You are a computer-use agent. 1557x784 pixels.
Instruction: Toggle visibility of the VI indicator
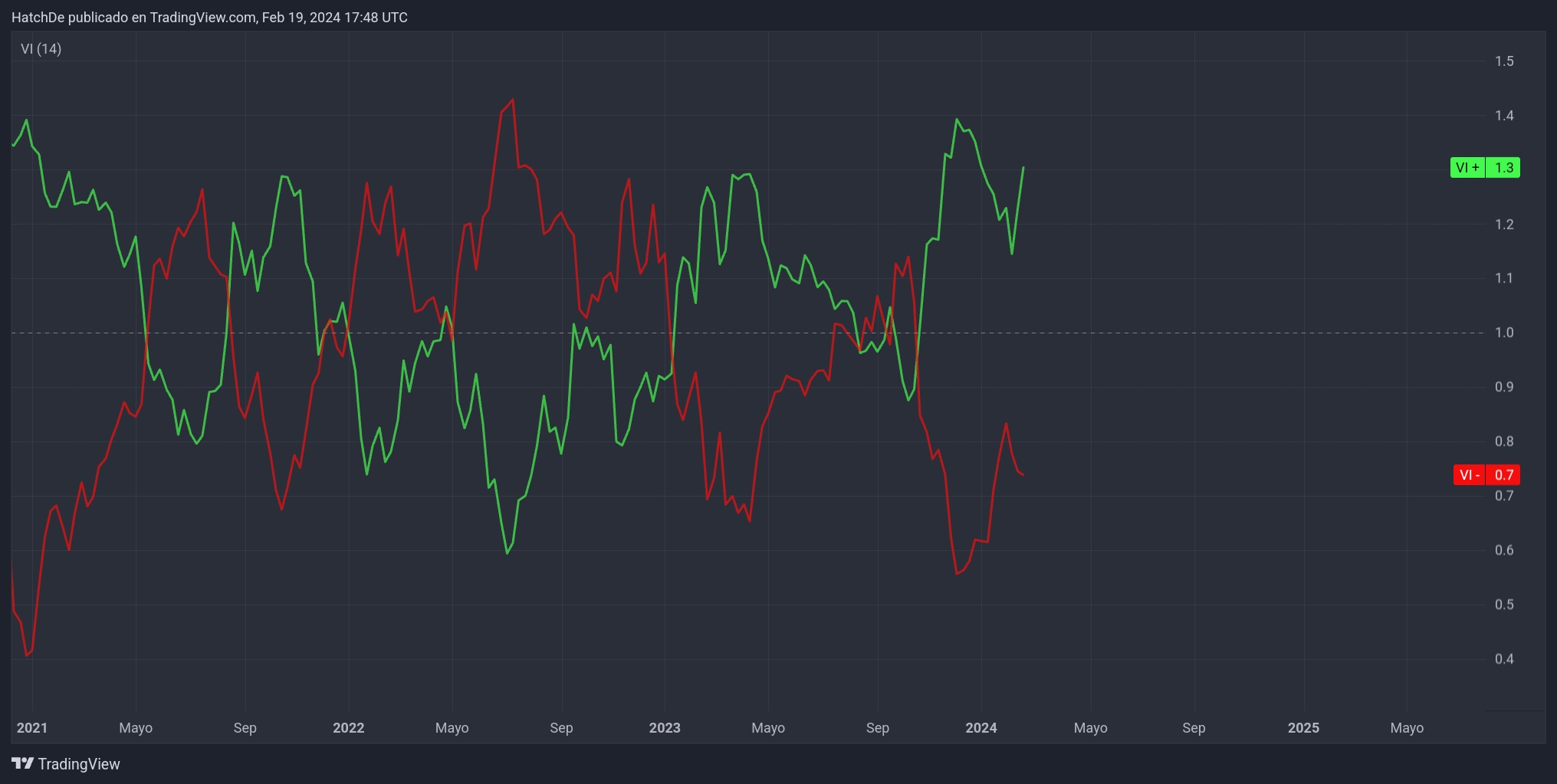[x=40, y=48]
